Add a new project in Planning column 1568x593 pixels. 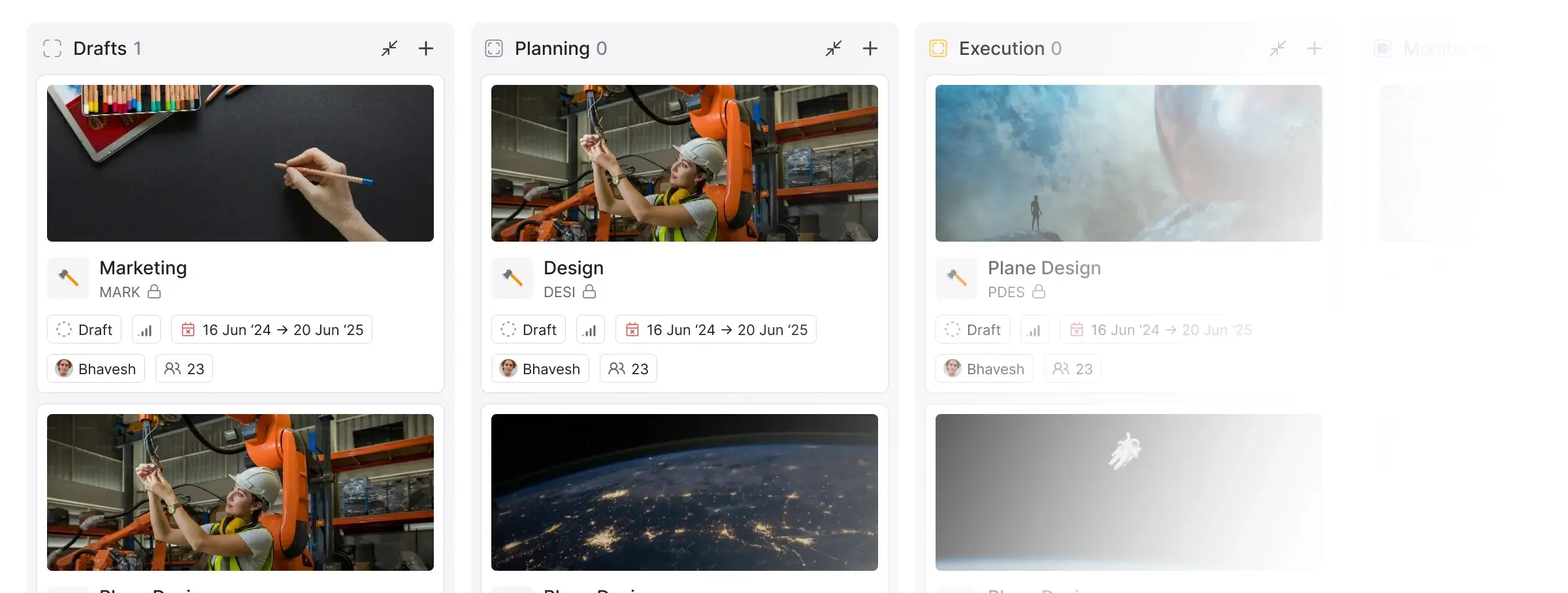[x=870, y=48]
